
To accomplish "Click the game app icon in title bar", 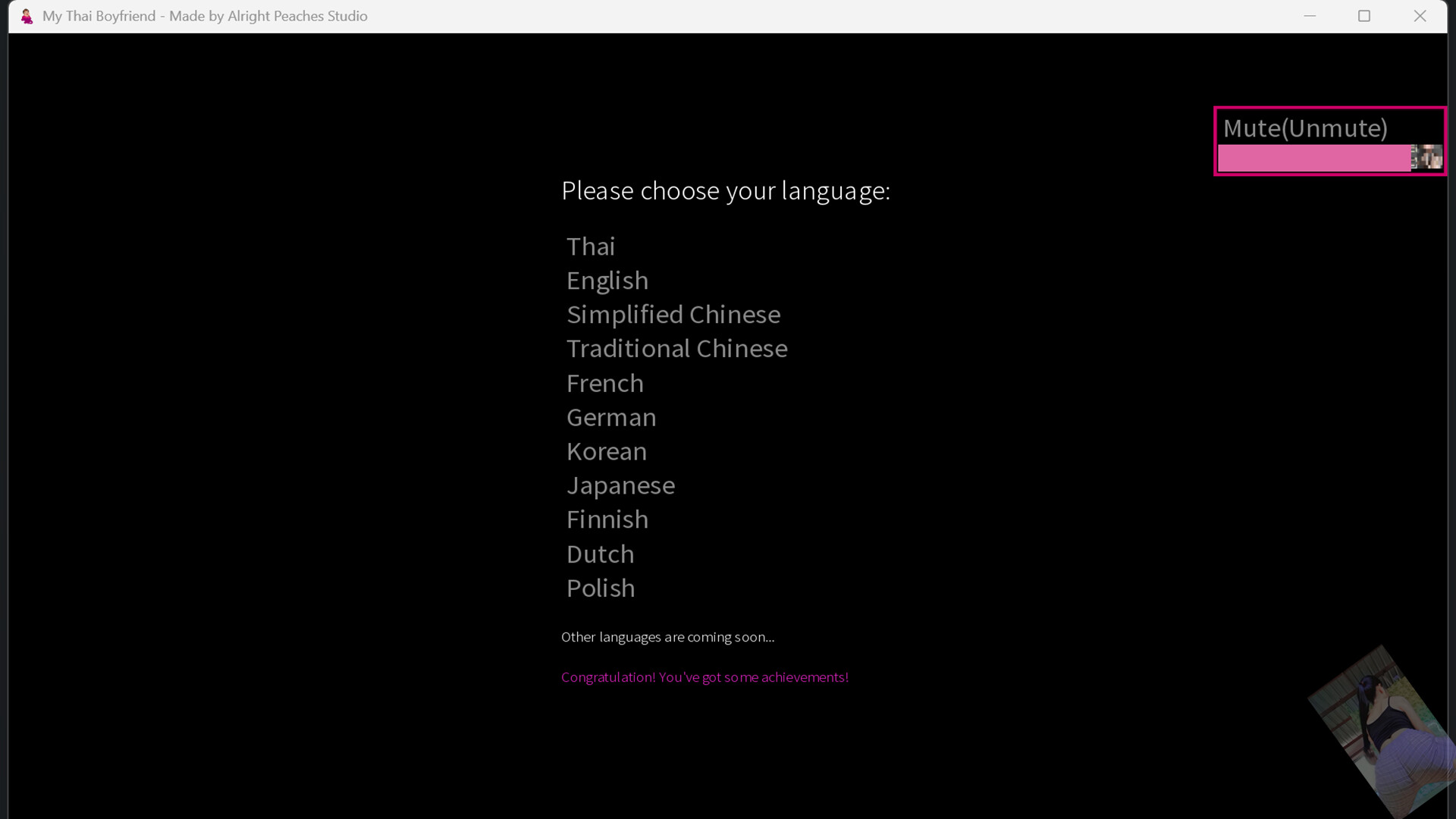I will point(27,16).
